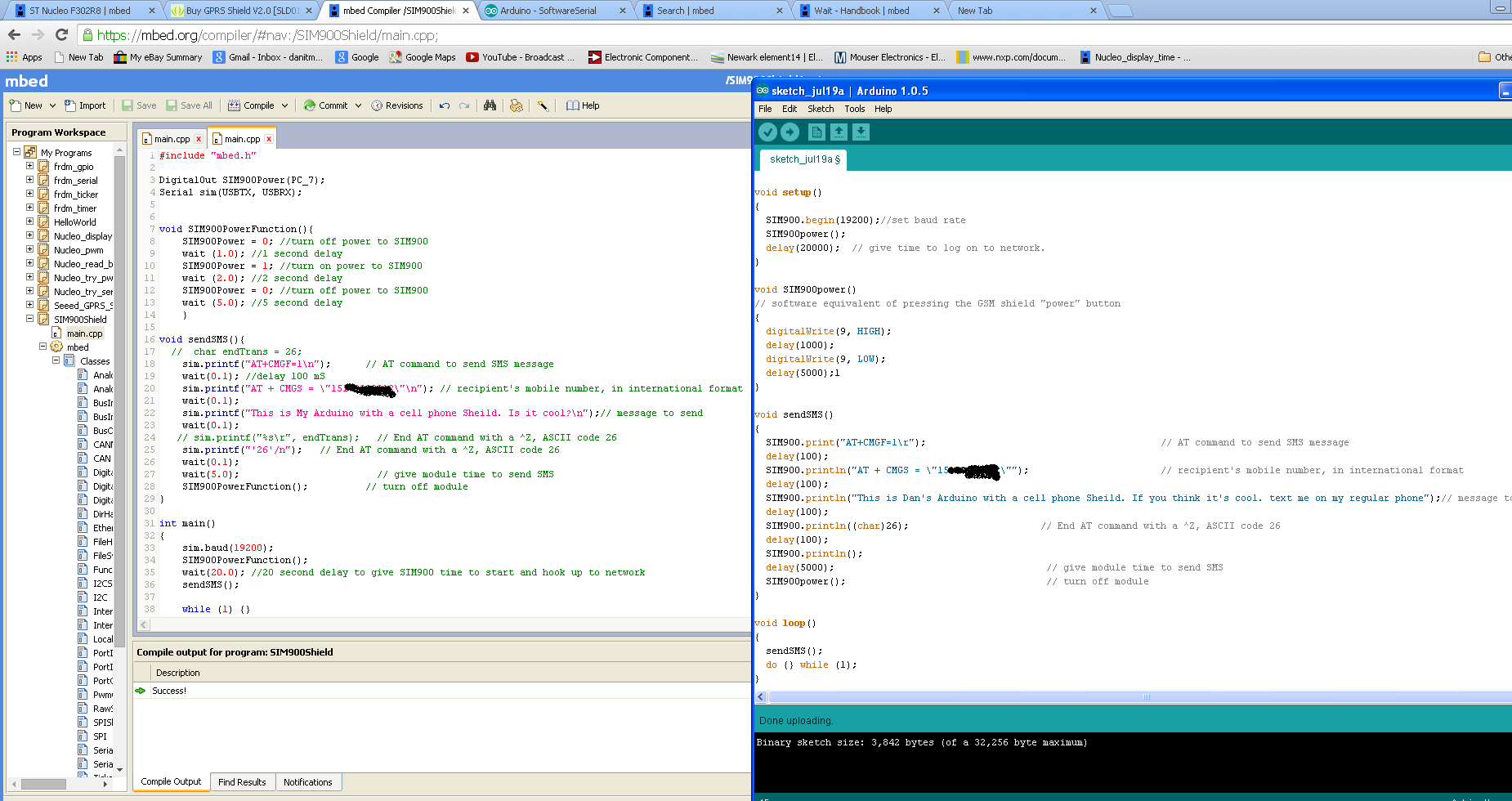Switch to the Find Results tab
The image size is (1512, 801).
[242, 782]
